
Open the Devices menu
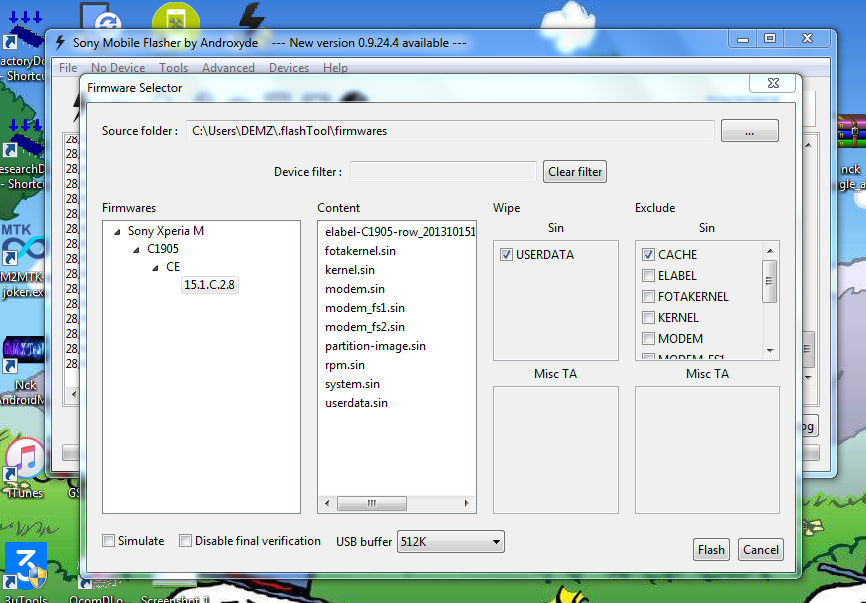[289, 67]
